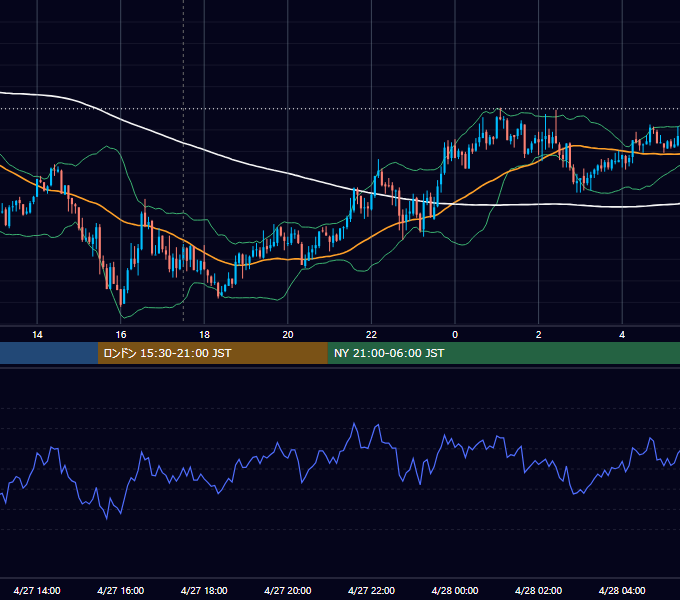Click the 4/27 22:00 label on oscillator axis
The height and width of the screenshot is (600, 680).
[x=372, y=590]
